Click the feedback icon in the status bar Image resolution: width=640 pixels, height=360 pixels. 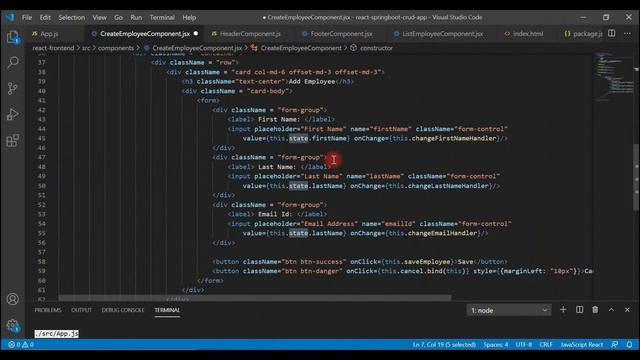614,344
